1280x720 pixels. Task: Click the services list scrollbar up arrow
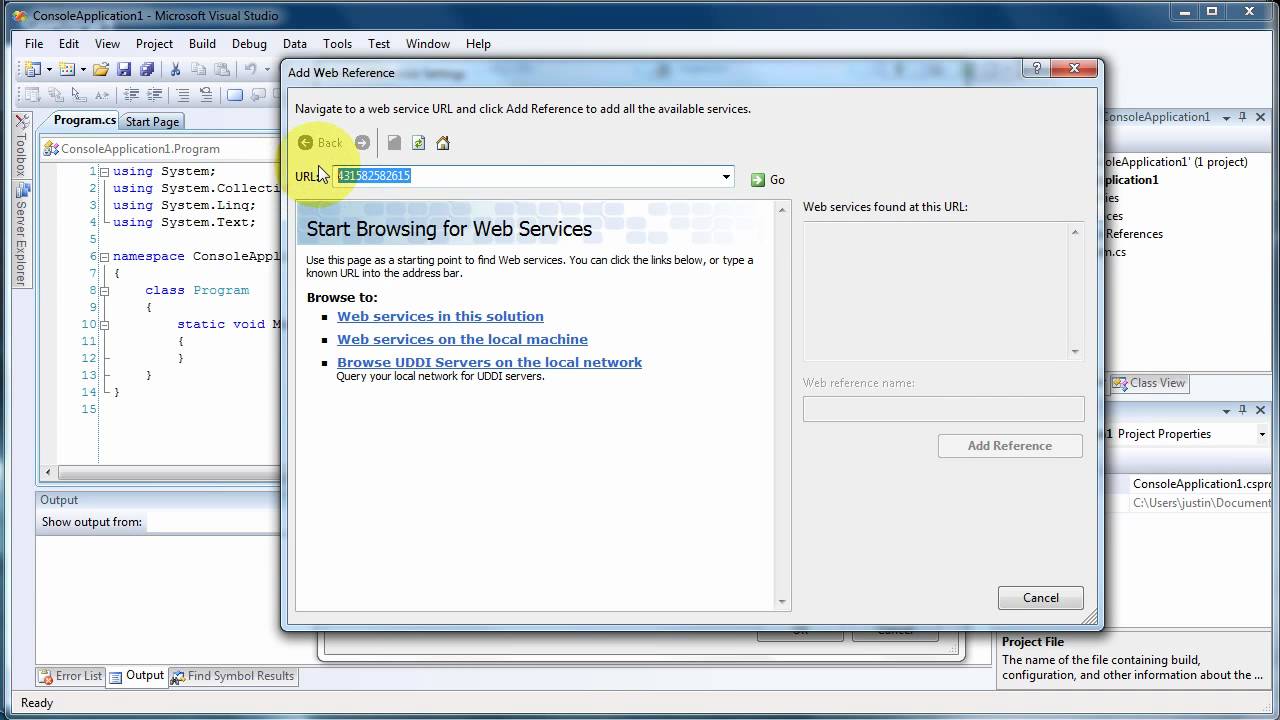(1075, 233)
